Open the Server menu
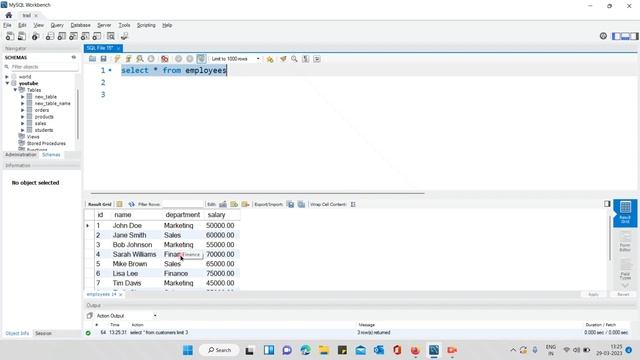 pyautogui.click(x=104, y=25)
